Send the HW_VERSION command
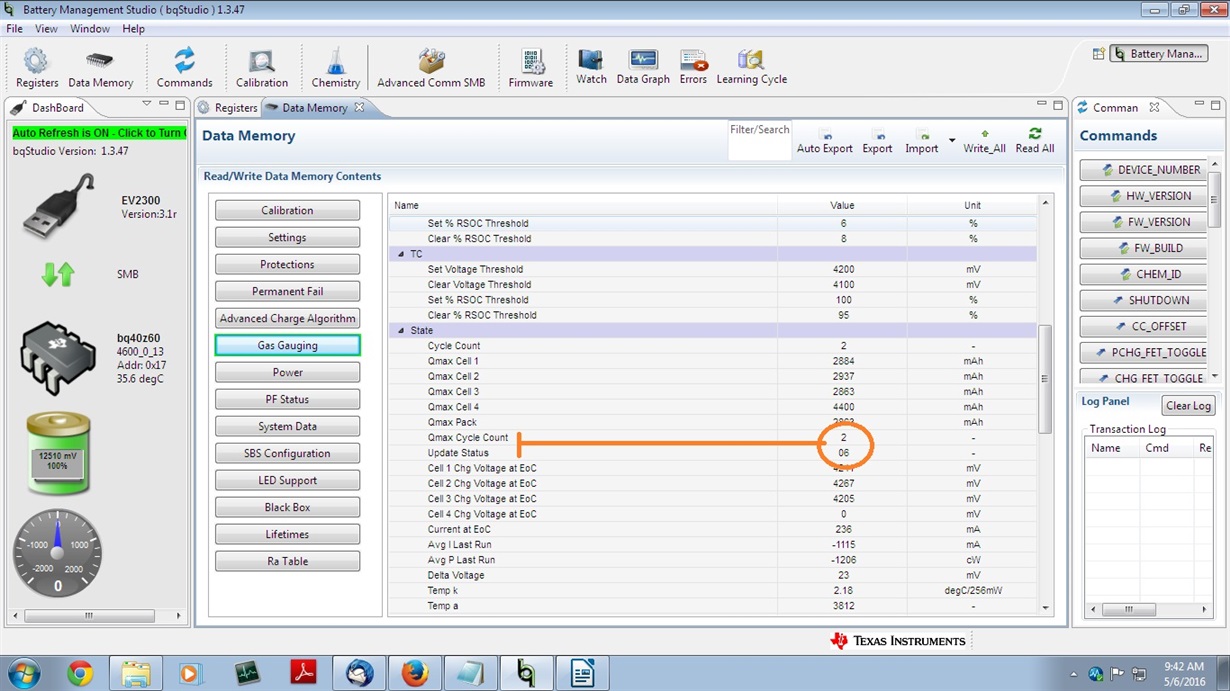The image size is (1230, 691). (1143, 196)
